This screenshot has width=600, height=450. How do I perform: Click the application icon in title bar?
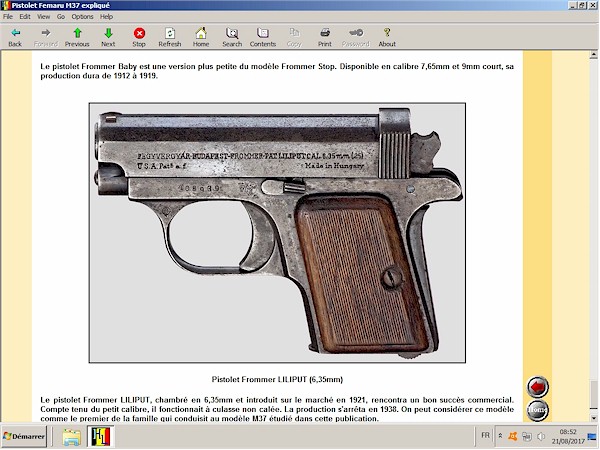(5, 5)
